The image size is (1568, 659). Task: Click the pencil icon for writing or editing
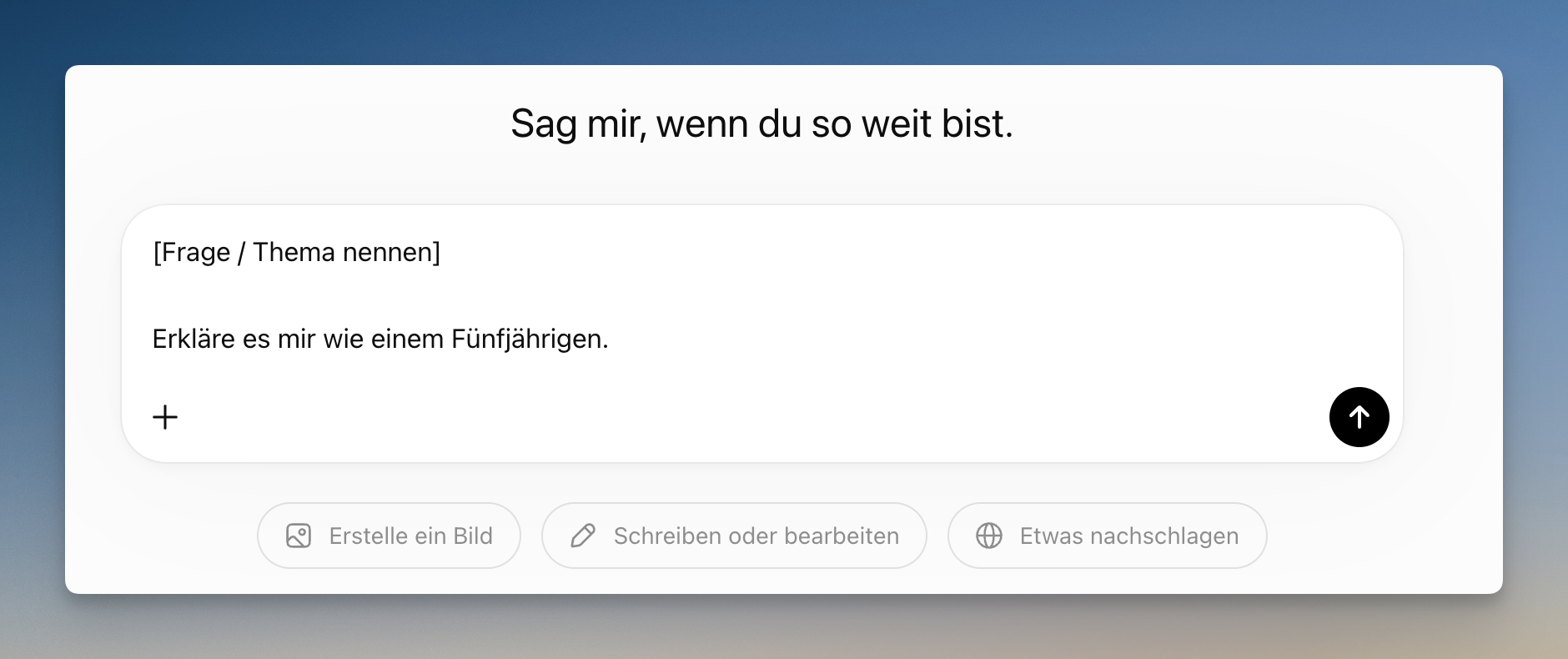point(583,536)
